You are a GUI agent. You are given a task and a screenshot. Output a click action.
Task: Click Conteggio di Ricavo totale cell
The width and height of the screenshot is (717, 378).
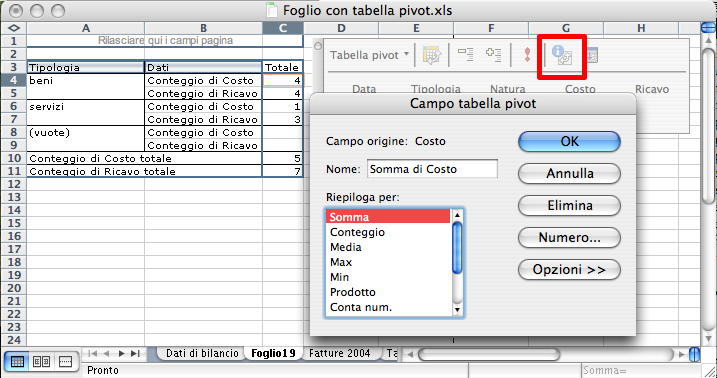point(144,171)
